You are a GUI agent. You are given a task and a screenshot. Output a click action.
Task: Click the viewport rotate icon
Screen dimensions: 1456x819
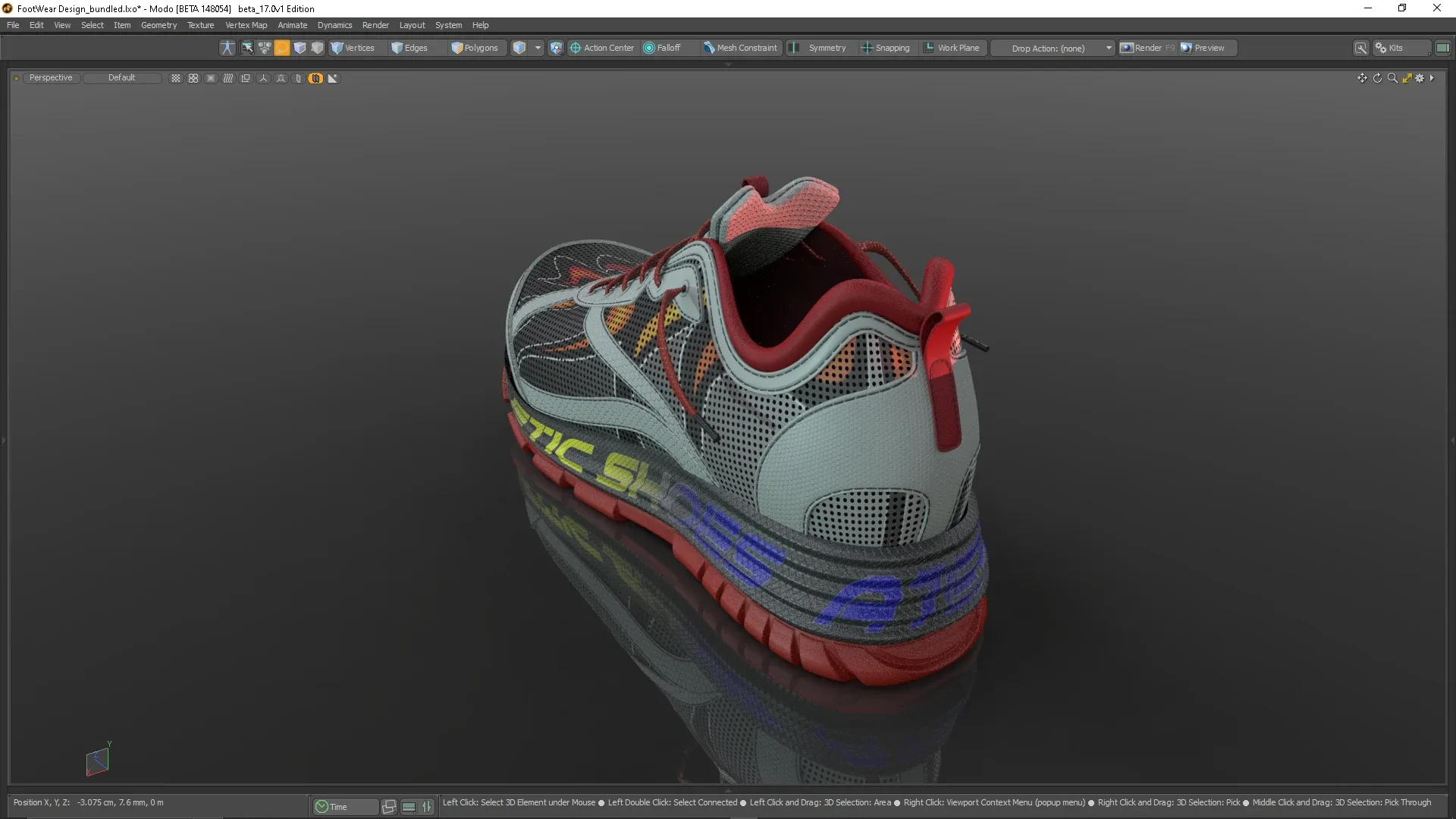tap(1377, 78)
